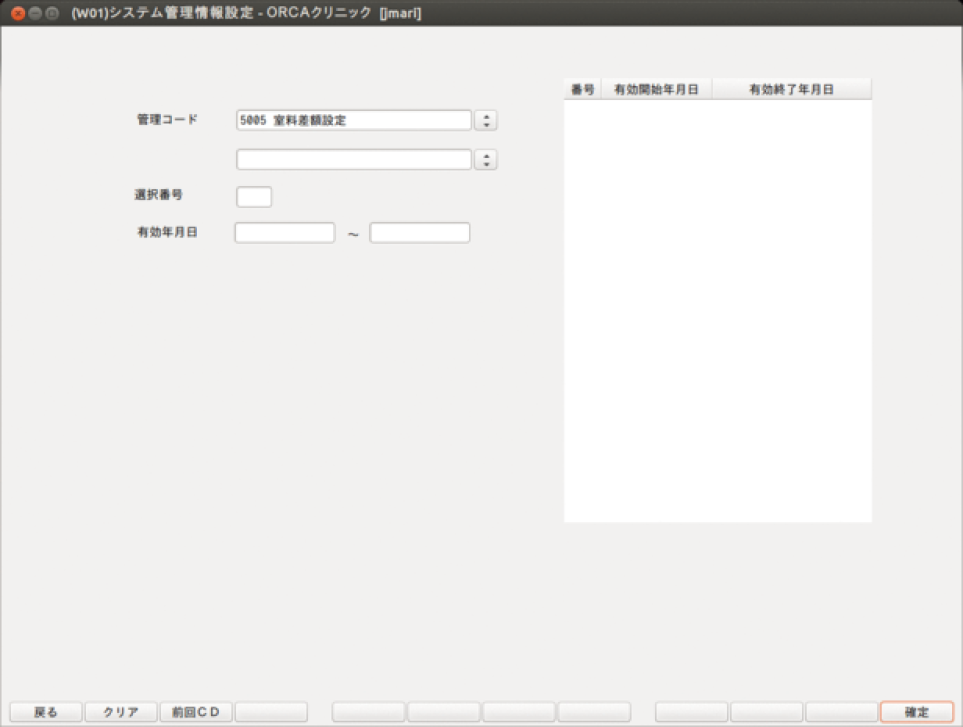The width and height of the screenshot is (963, 727).
Task: Click the 管理コード field showing 5005 室料差額設定
Action: [353, 120]
